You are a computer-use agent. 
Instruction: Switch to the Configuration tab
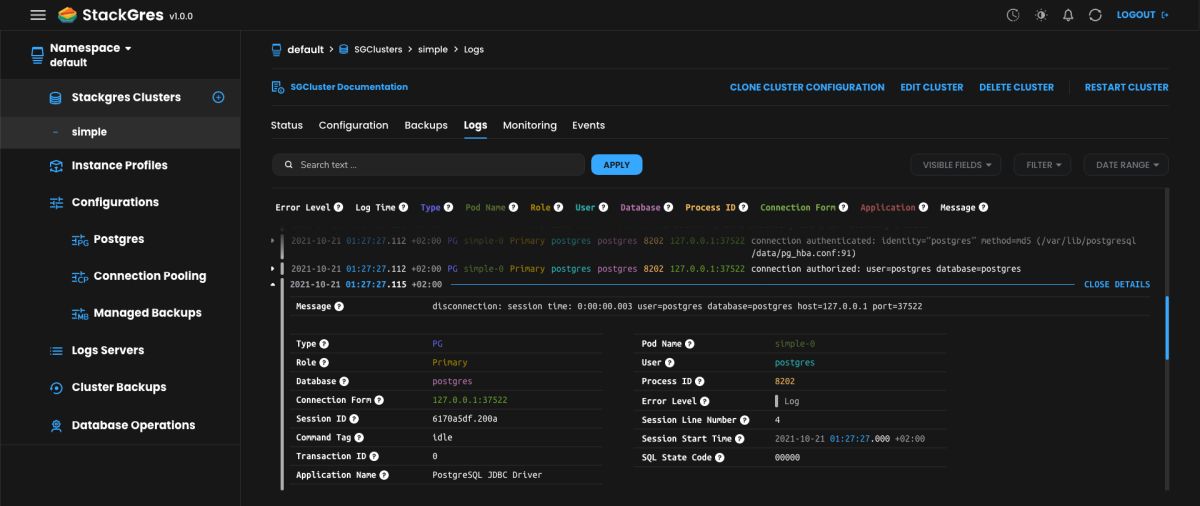353,125
